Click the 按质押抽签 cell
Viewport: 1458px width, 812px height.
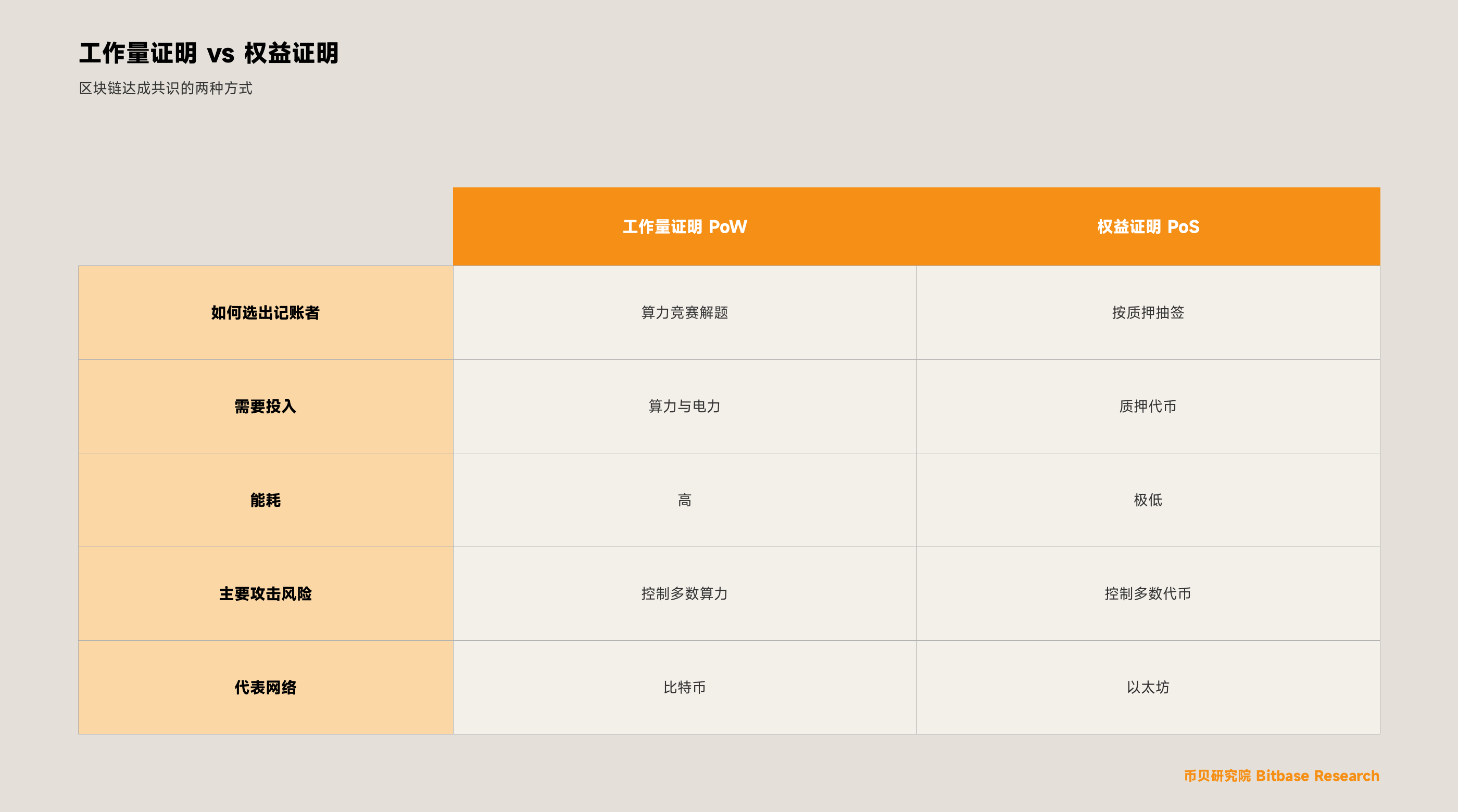1148,312
